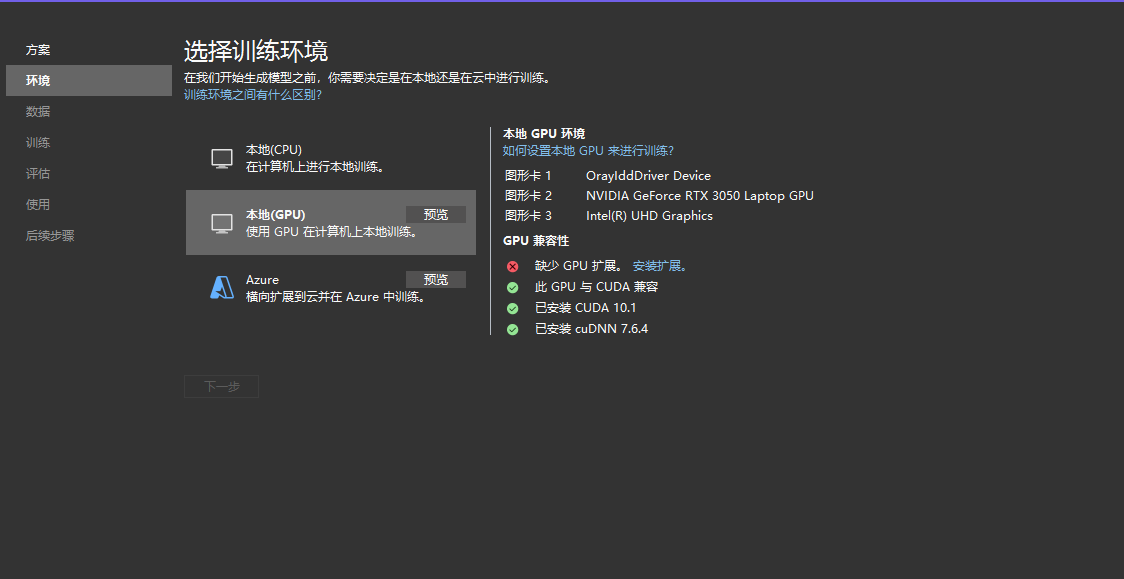
Task: Click the green check beside 已安装 cuDNN 7.6.4
Action: 511,329
